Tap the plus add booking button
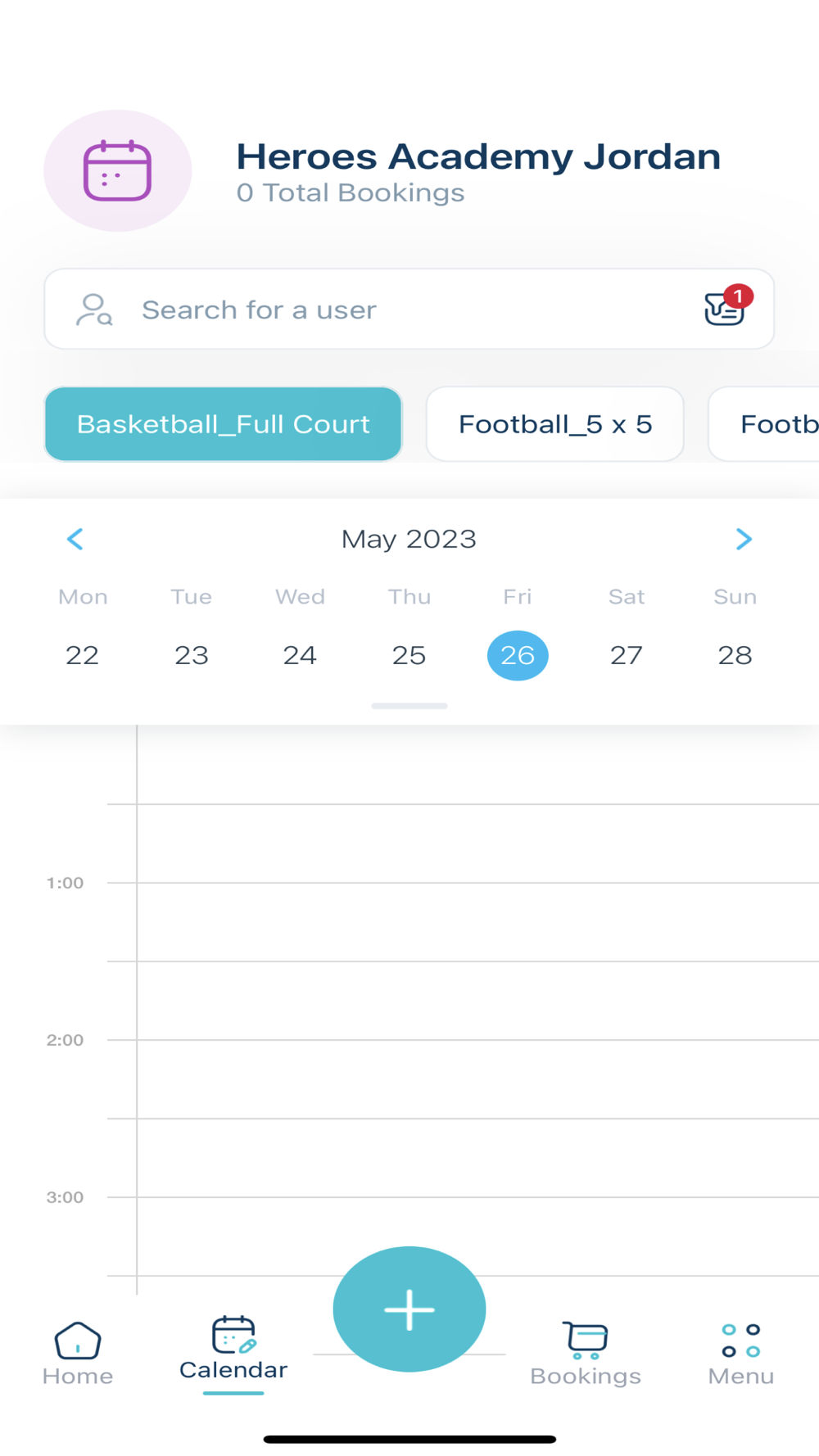 409,1309
